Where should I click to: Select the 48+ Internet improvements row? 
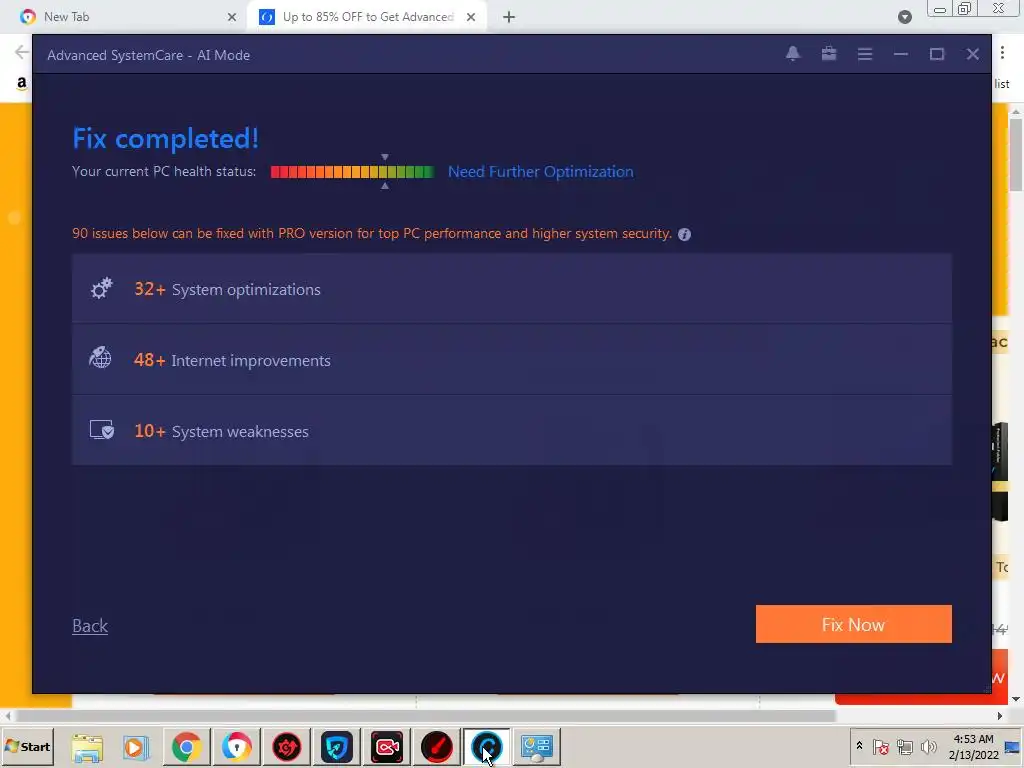click(x=511, y=360)
